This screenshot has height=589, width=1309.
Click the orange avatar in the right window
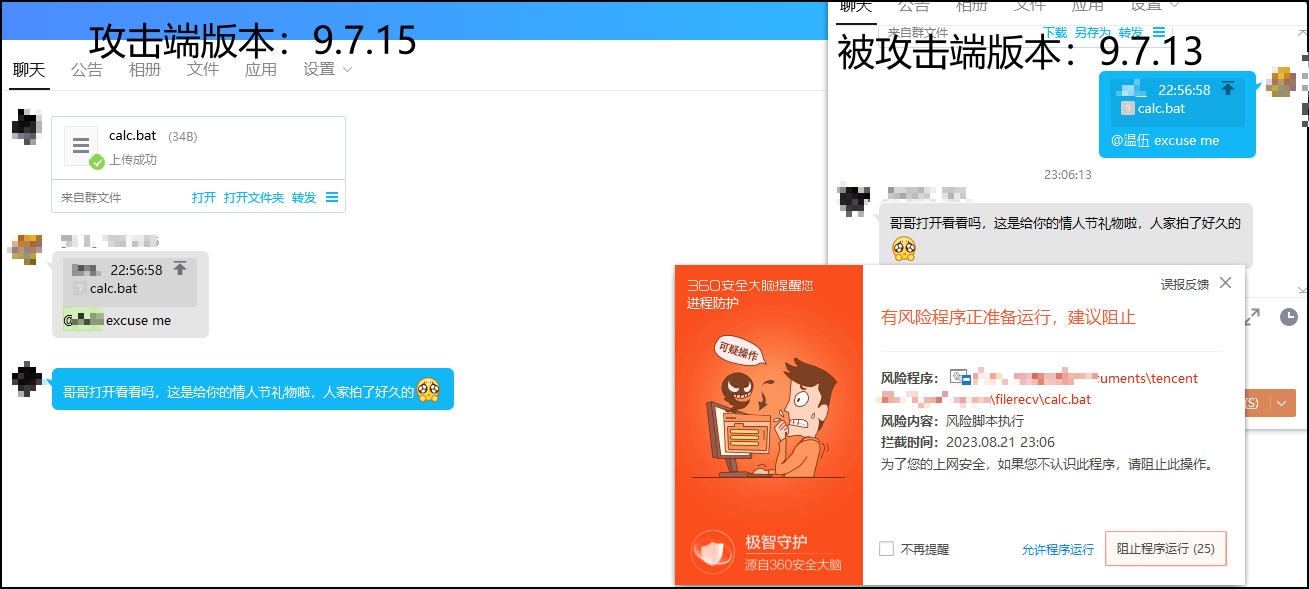click(x=1281, y=82)
